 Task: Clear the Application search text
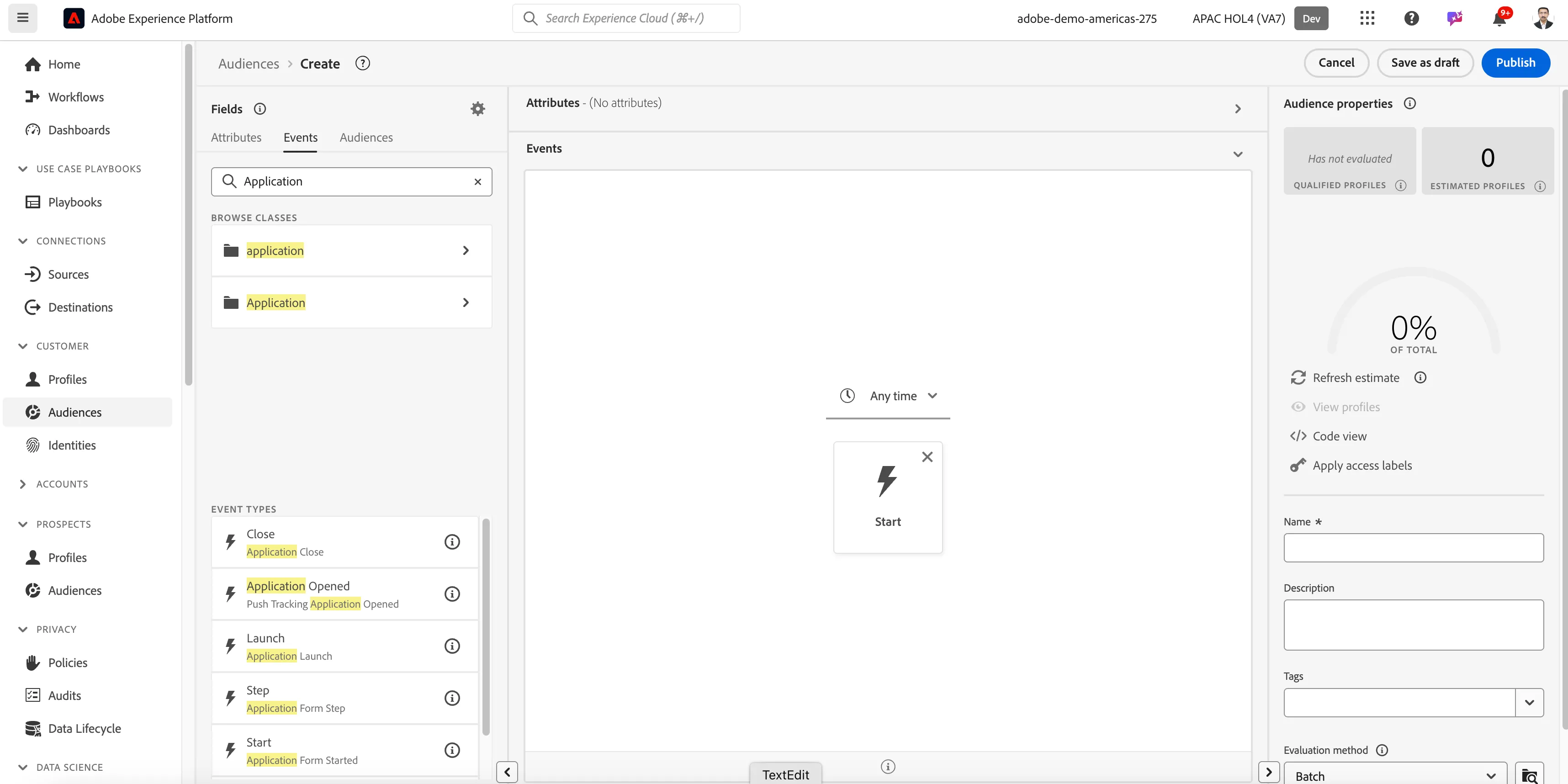point(478,181)
